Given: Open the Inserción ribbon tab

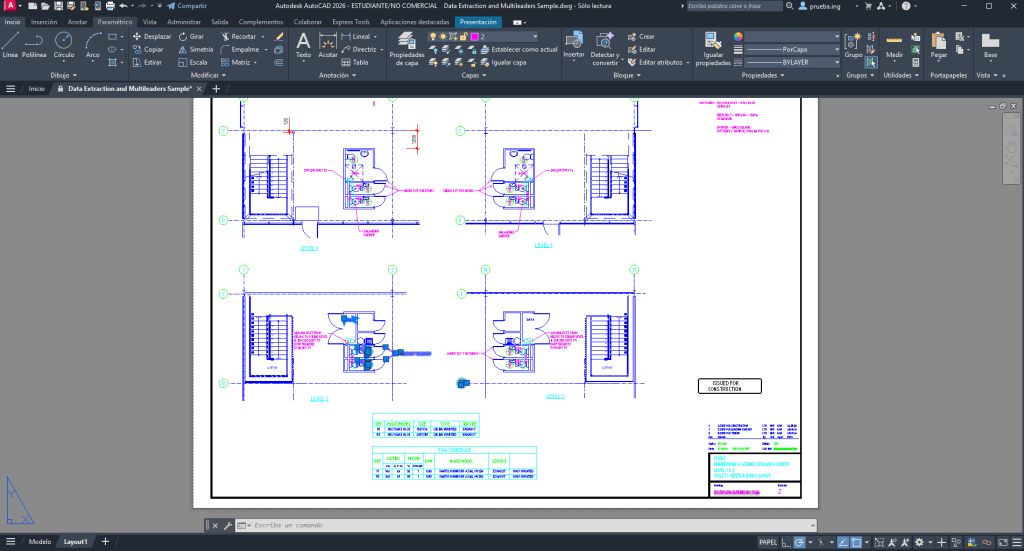Looking at the screenshot, I should click(44, 21).
